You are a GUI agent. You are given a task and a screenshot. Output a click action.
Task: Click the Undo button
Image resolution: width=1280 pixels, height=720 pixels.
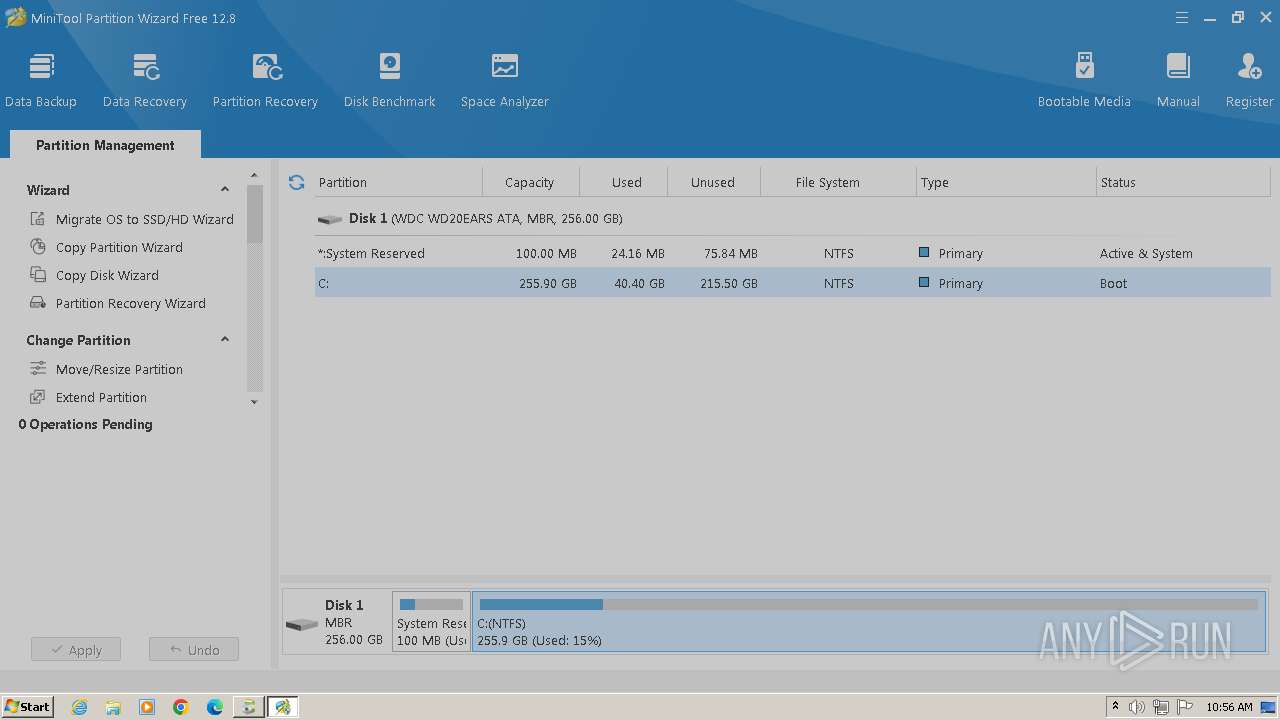[x=194, y=650]
